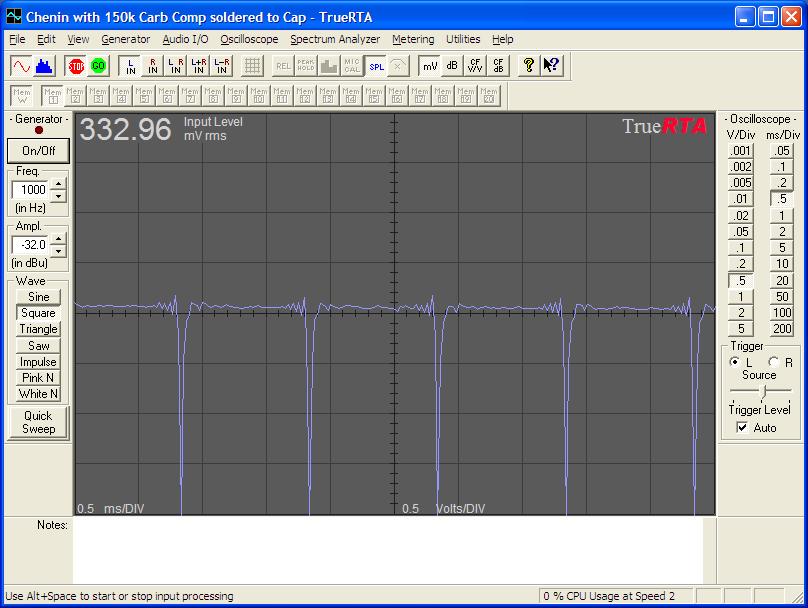
Task: Select the White N noise waveform
Action: tap(38, 394)
